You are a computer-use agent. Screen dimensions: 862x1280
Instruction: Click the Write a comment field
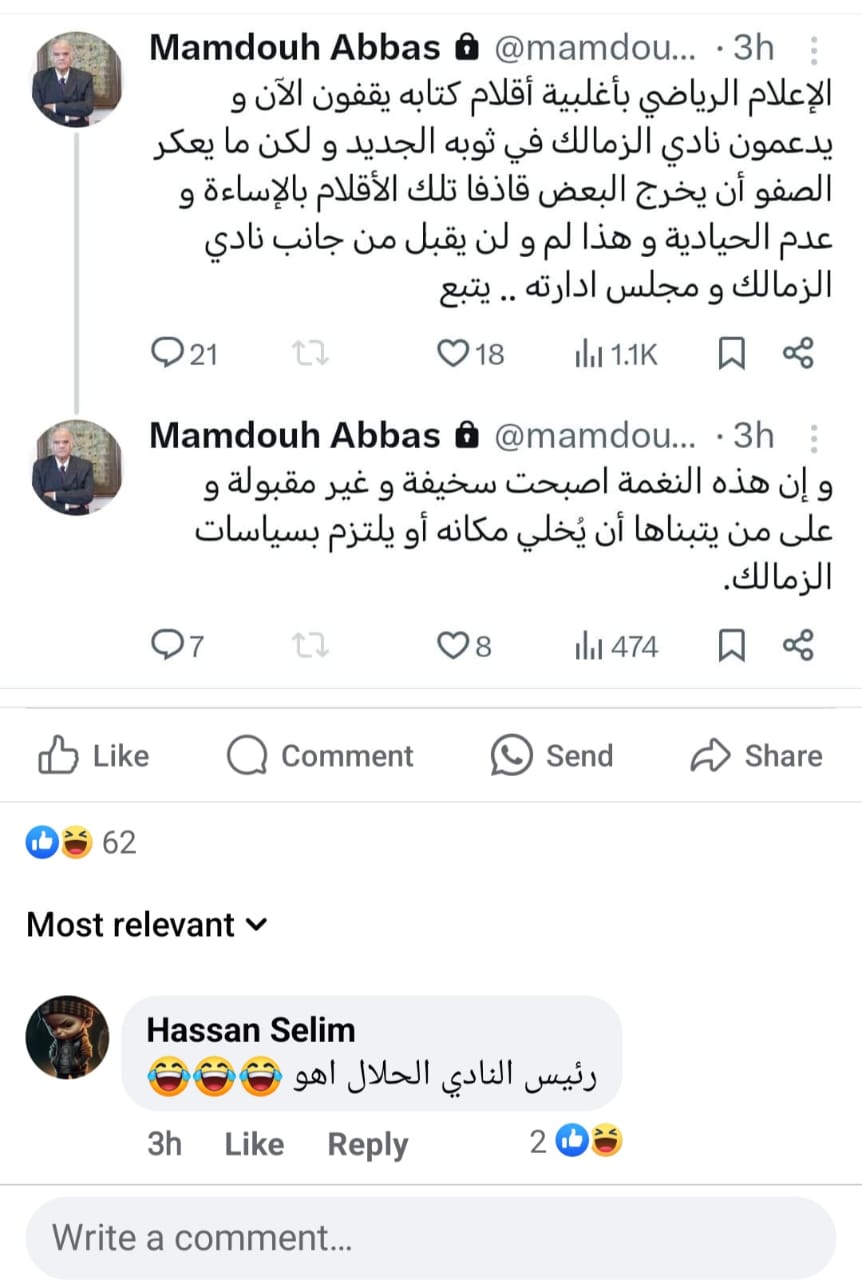point(430,1238)
